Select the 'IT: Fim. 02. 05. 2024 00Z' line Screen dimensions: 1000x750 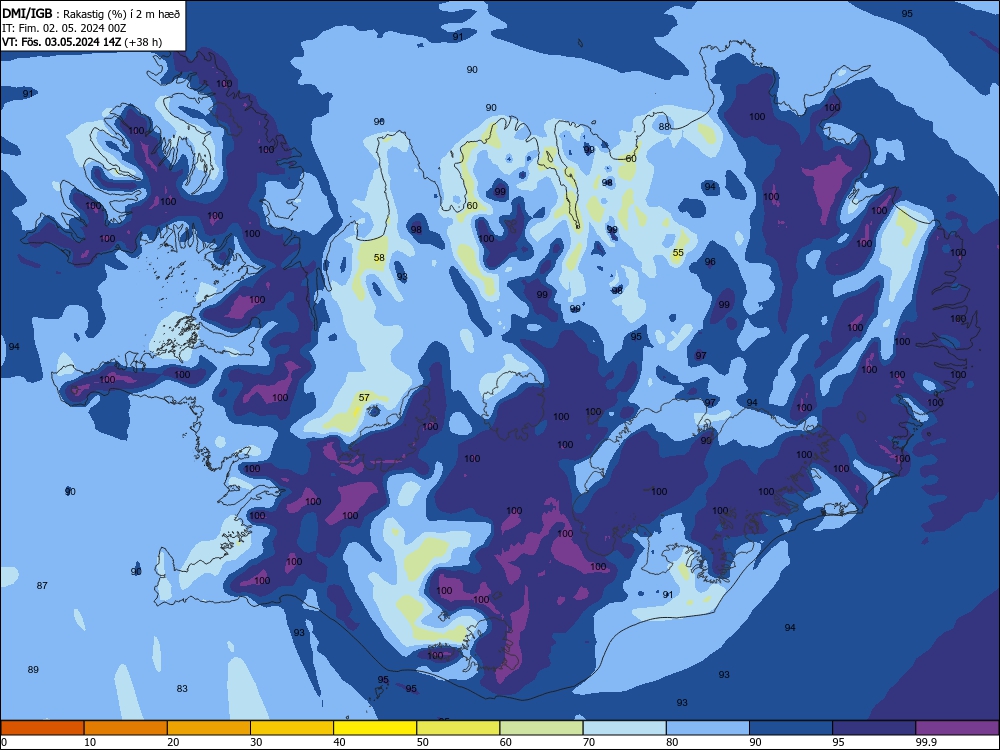tap(64, 28)
